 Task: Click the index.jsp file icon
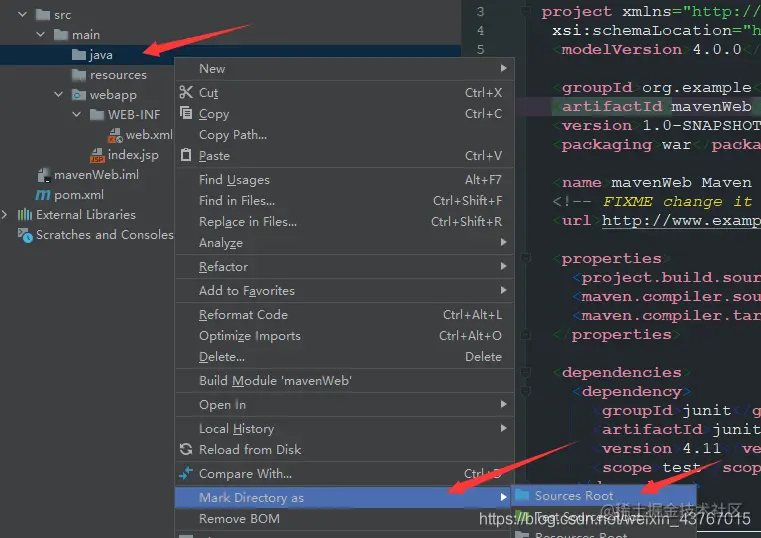[97, 155]
